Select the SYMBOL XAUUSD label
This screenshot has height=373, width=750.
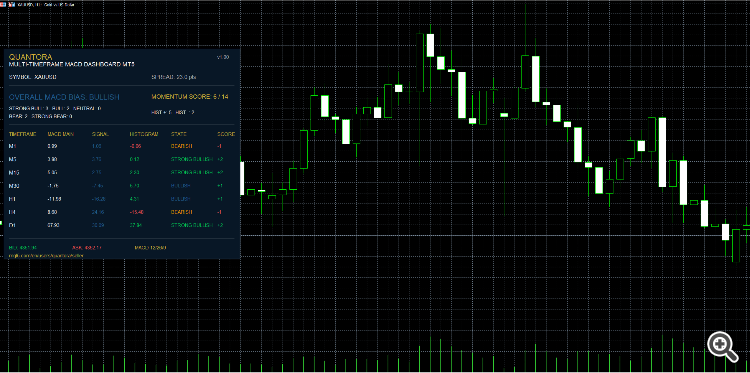tap(33, 77)
